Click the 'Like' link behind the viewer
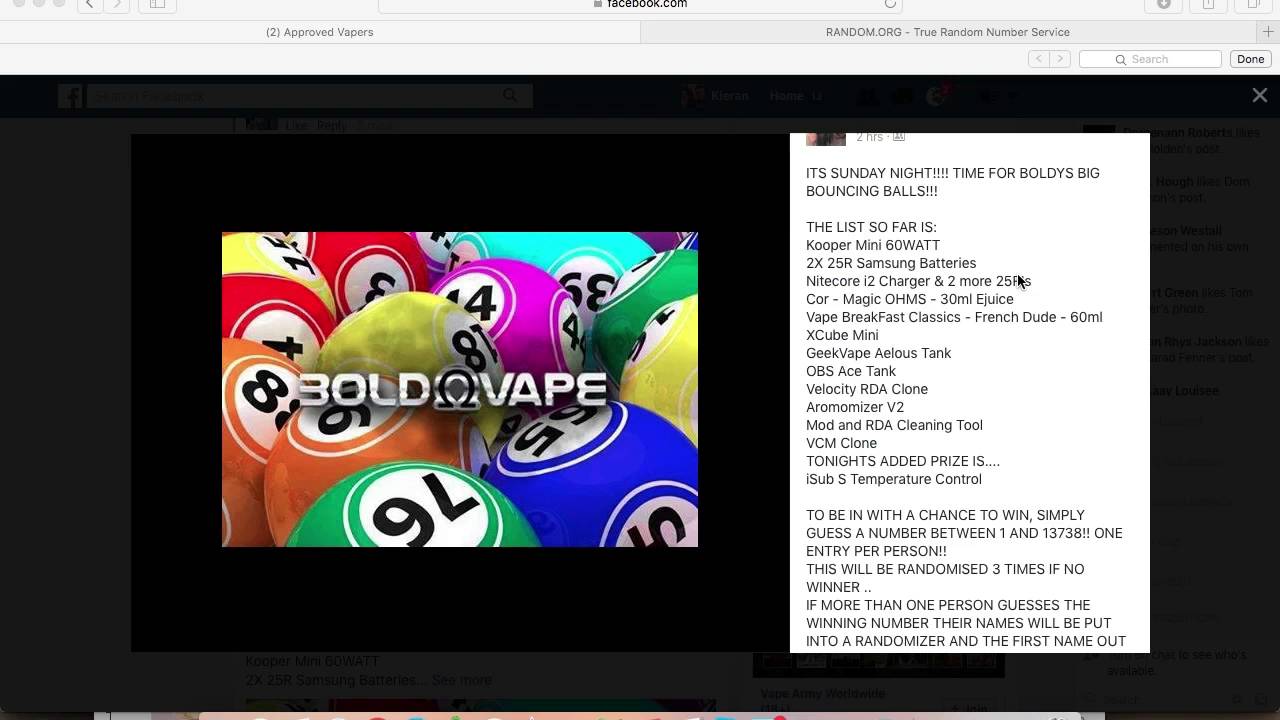Screen dimensions: 1280x720 [297, 125]
